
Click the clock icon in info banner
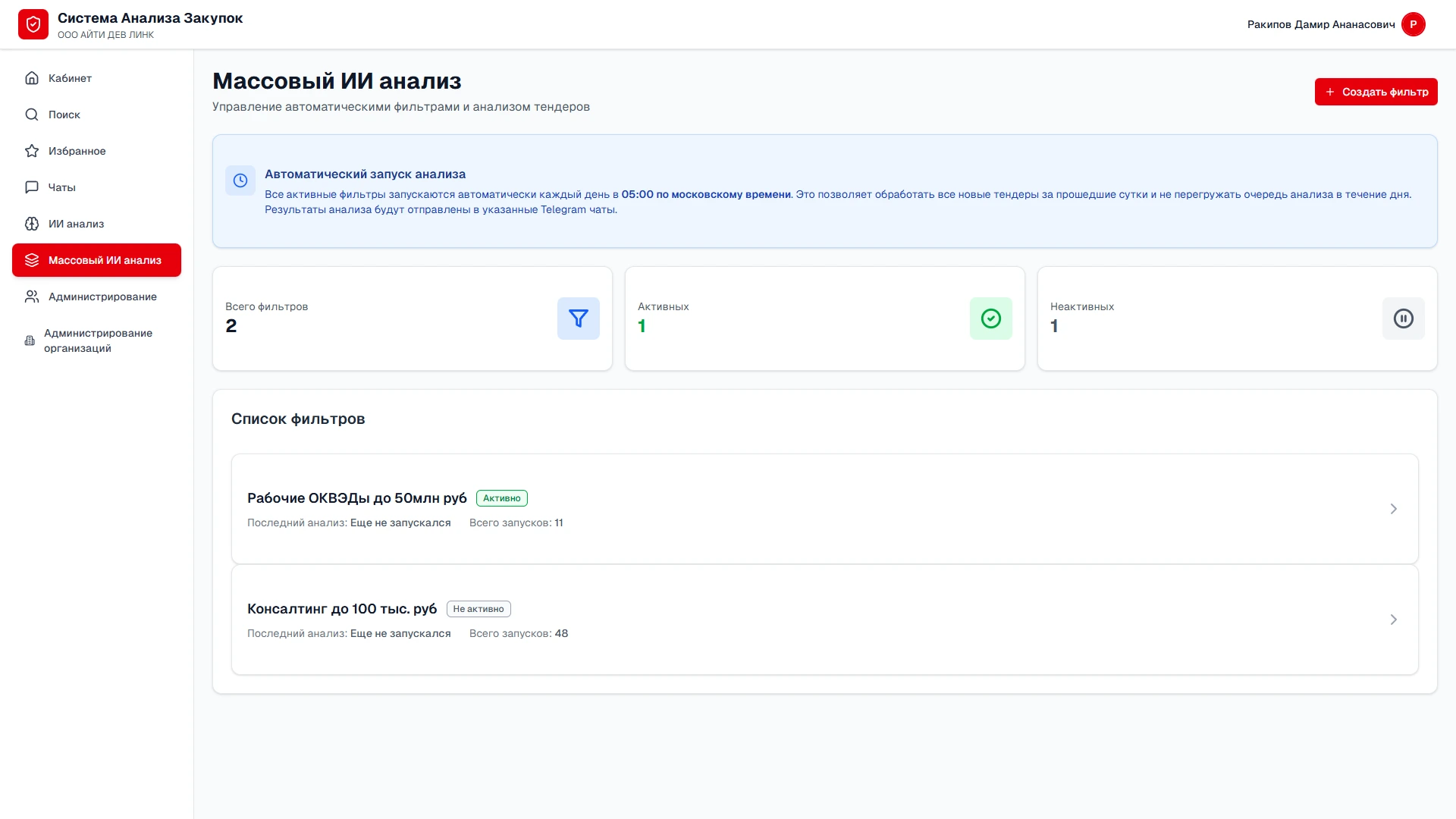coord(240,180)
